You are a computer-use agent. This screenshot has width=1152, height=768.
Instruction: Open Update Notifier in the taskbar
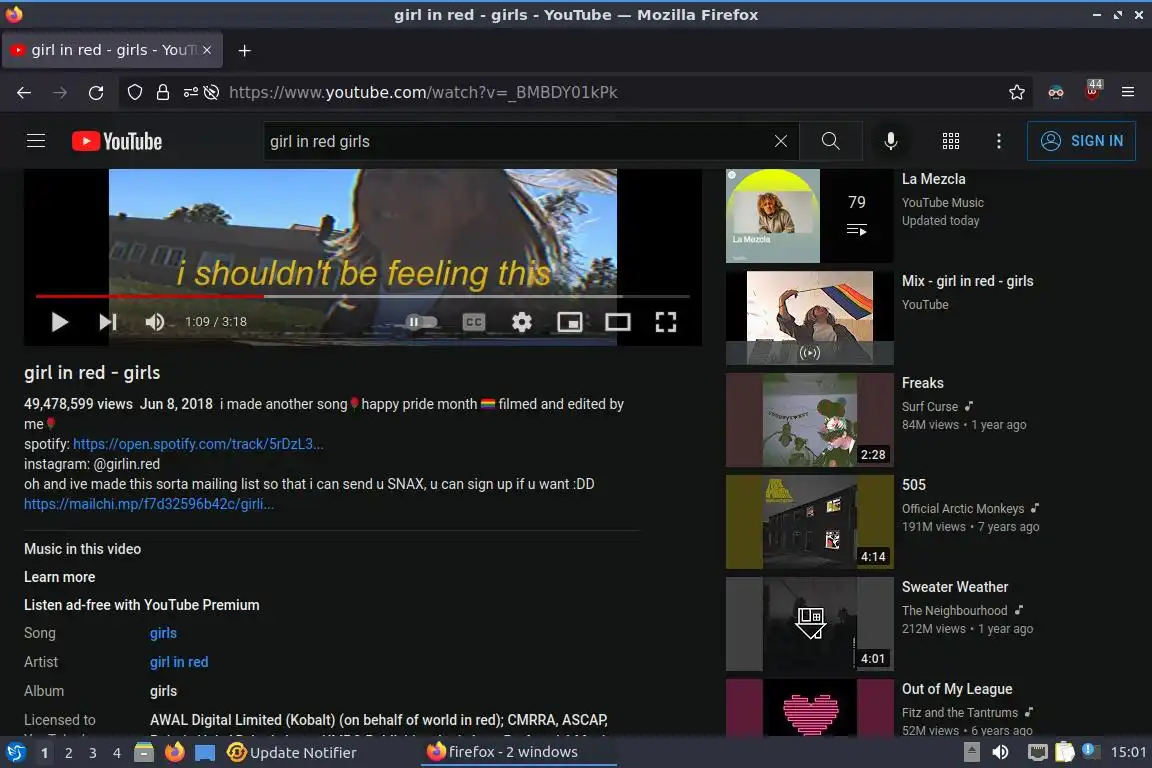pyautogui.click(x=292, y=753)
